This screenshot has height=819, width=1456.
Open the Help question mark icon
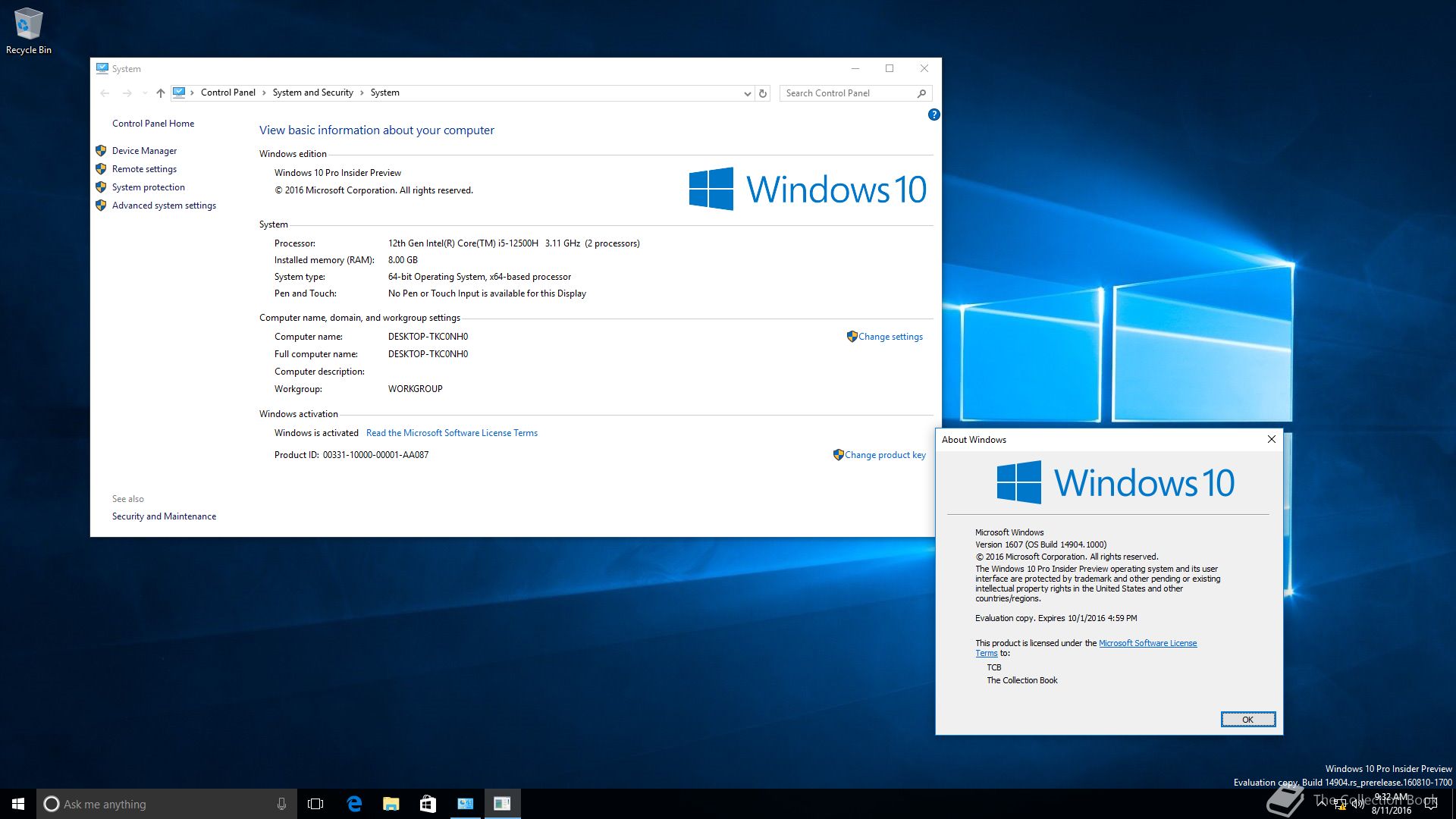(x=934, y=115)
